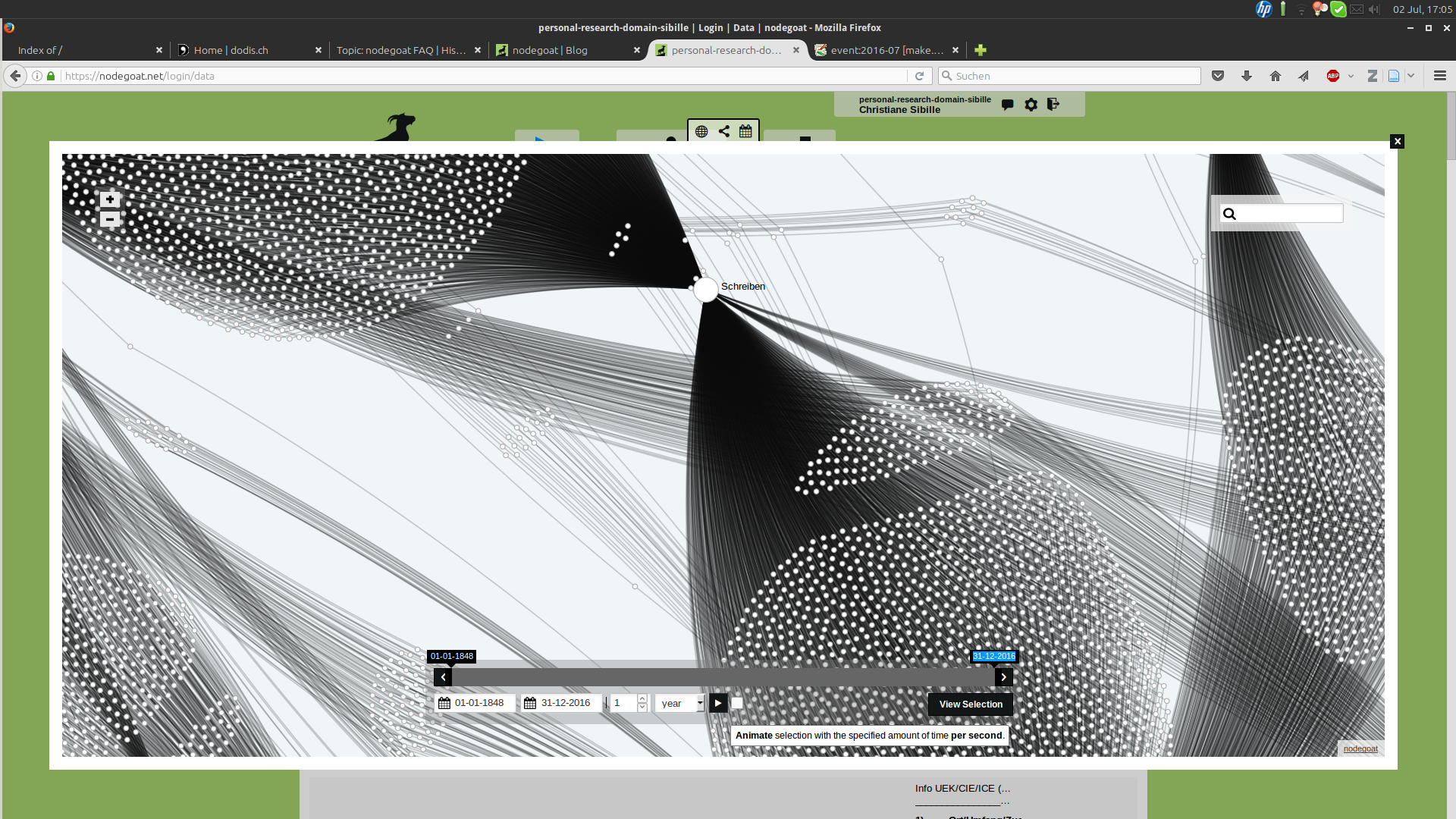This screenshot has width=1456, height=819.
Task: Open nodegoat settings gear icon
Action: pyautogui.click(x=1031, y=105)
